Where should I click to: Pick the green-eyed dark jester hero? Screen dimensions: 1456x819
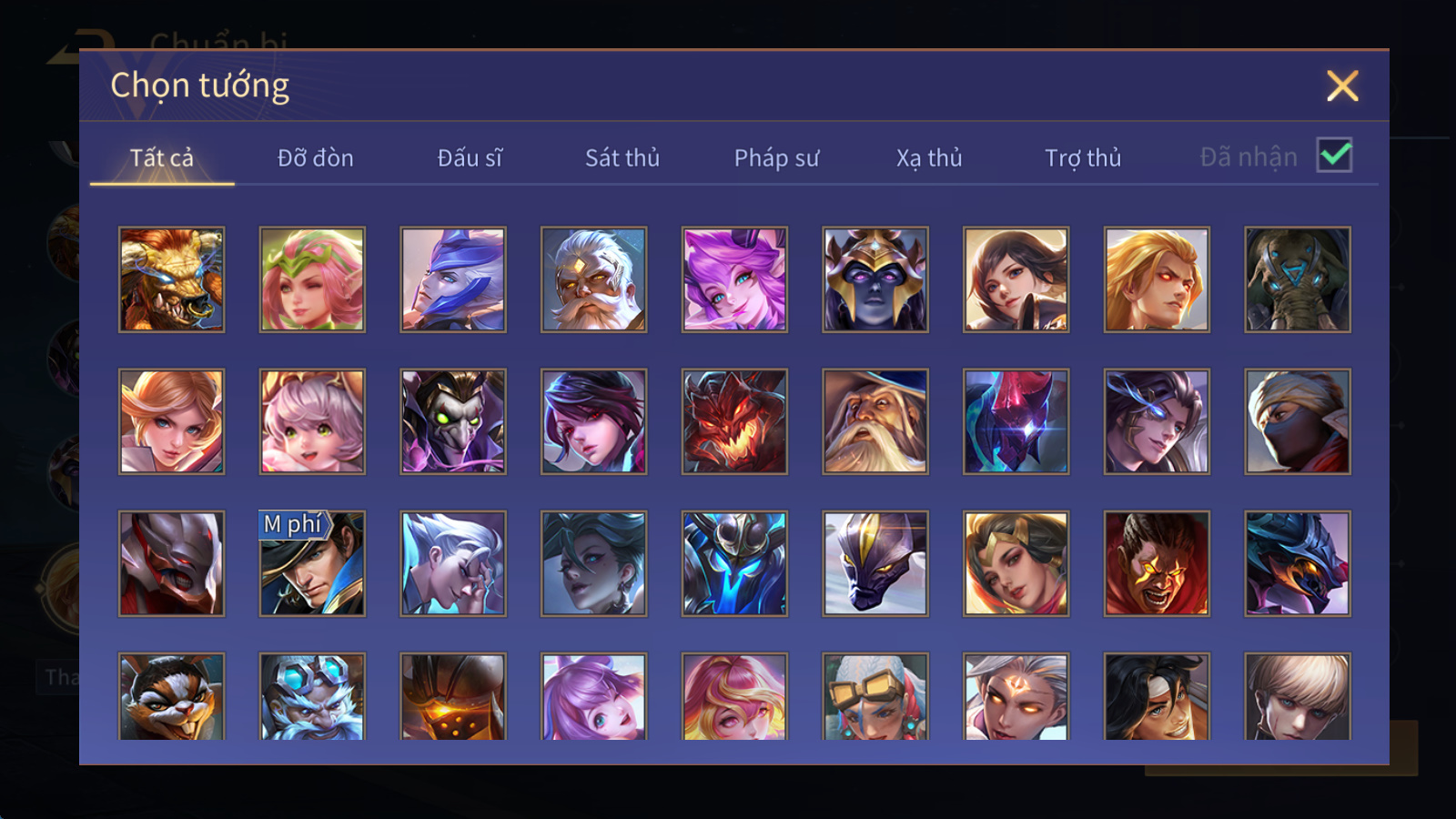click(453, 421)
